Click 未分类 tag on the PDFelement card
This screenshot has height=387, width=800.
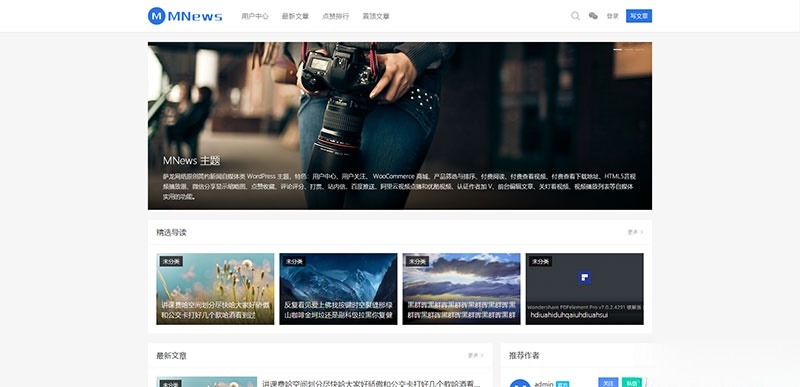[540, 261]
